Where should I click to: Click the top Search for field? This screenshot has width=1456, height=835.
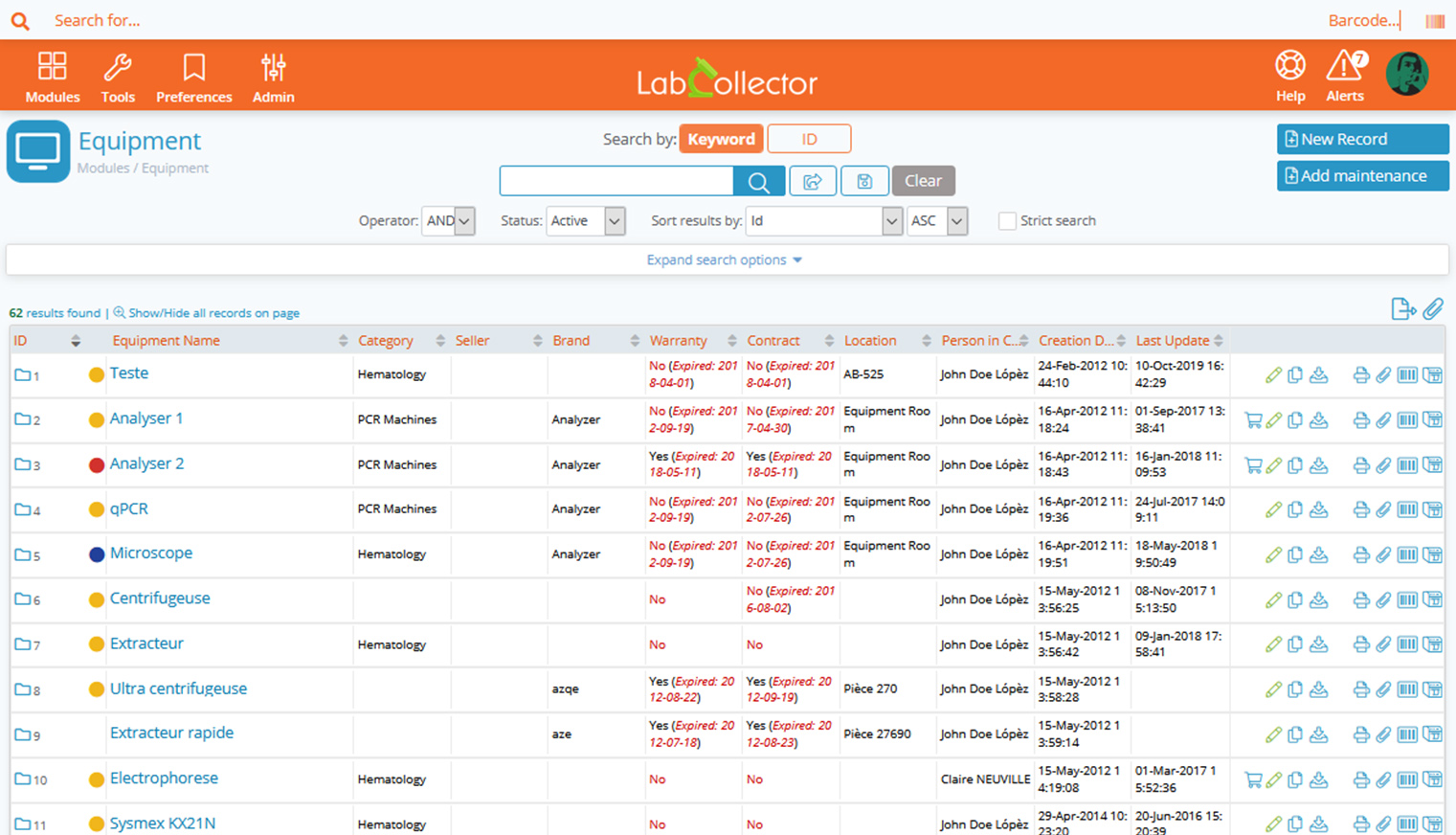point(98,20)
